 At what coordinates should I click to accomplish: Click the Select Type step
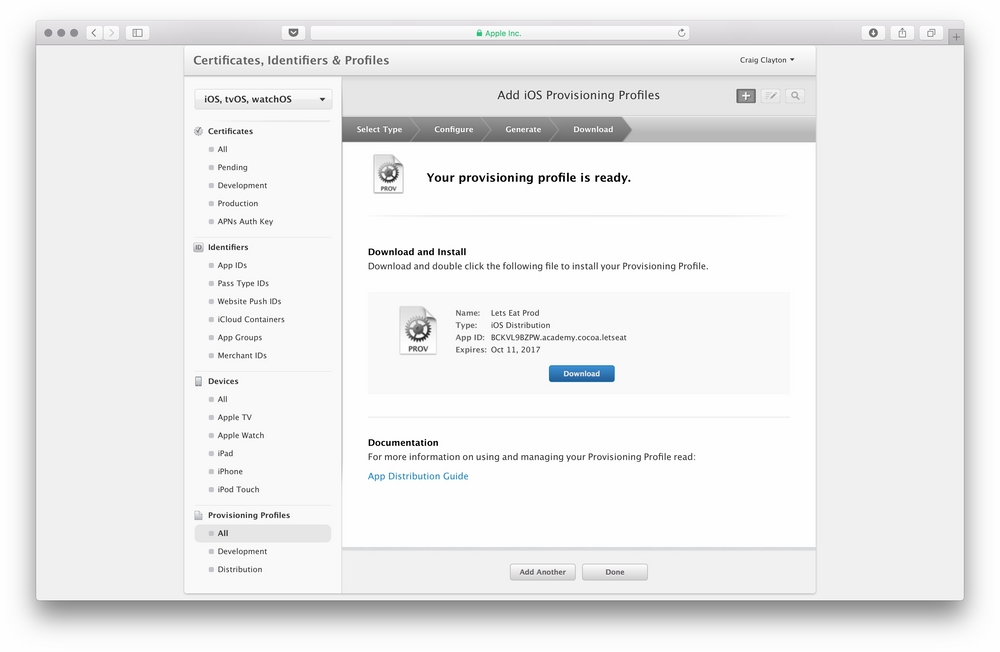tap(379, 129)
